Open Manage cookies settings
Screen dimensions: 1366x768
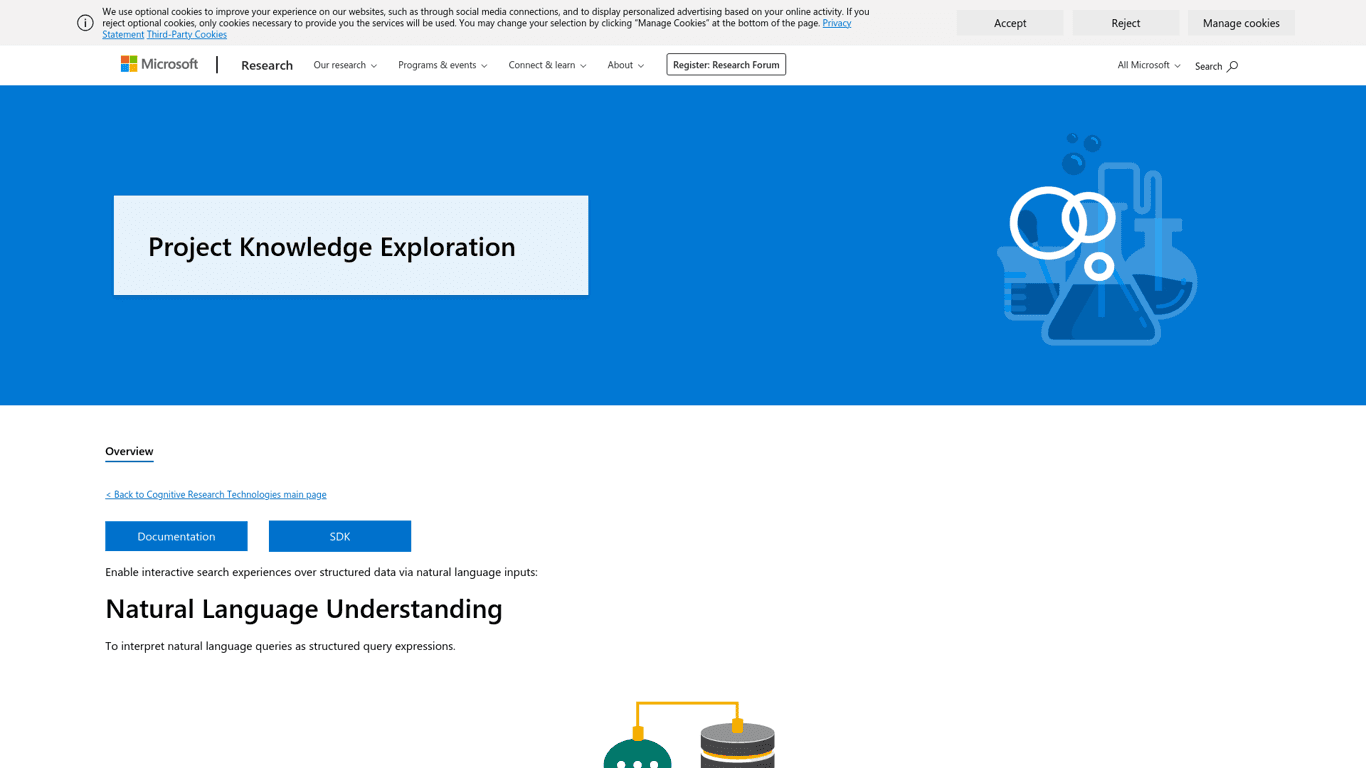[x=1241, y=22]
